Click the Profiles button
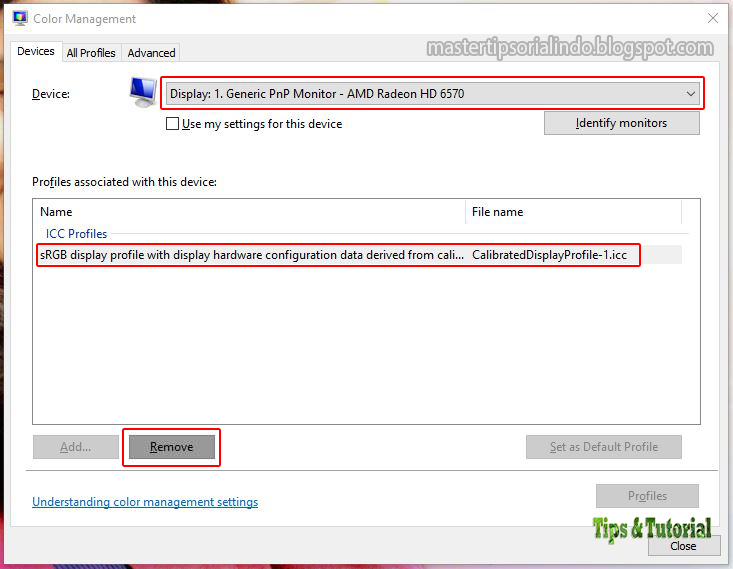 point(647,496)
